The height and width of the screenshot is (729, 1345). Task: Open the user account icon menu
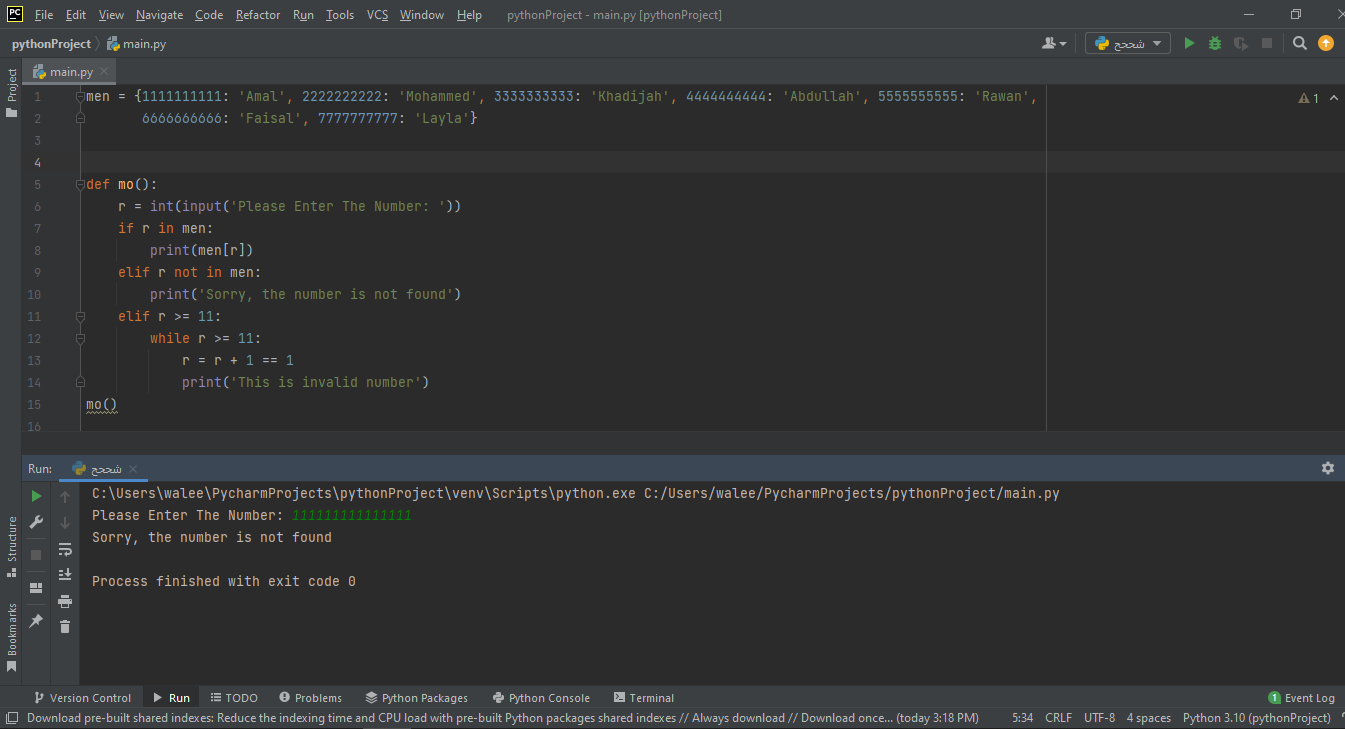(1053, 43)
